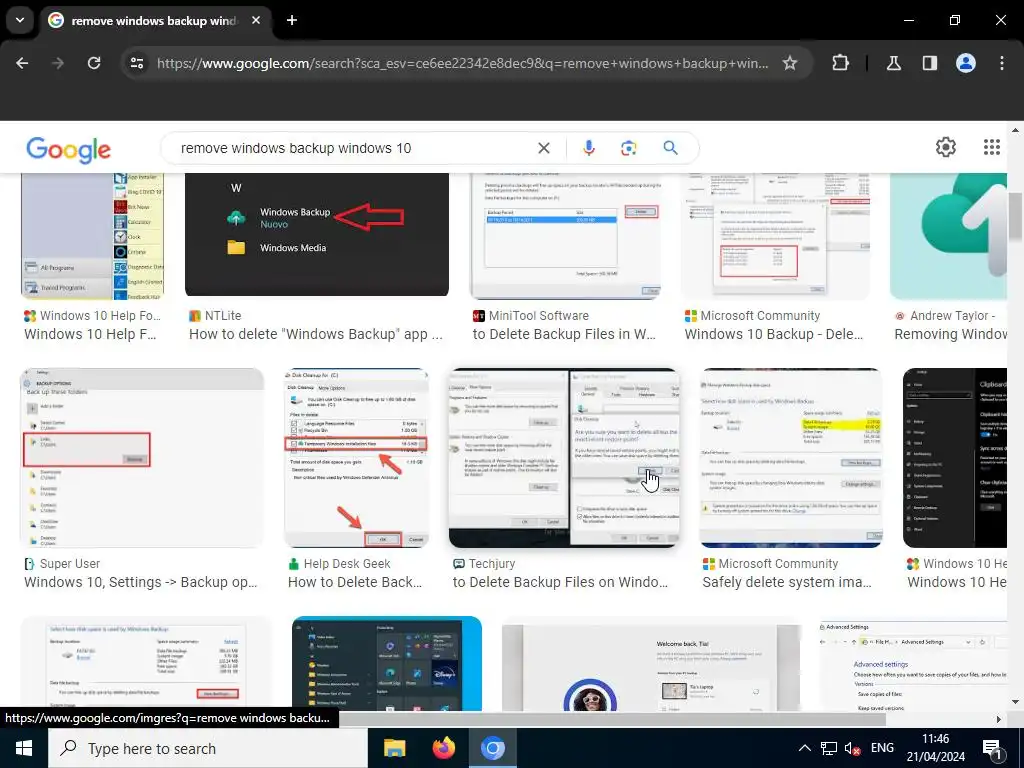Click the taskbar 'Type here to search' box
This screenshot has width=1024, height=768.
pos(208,748)
